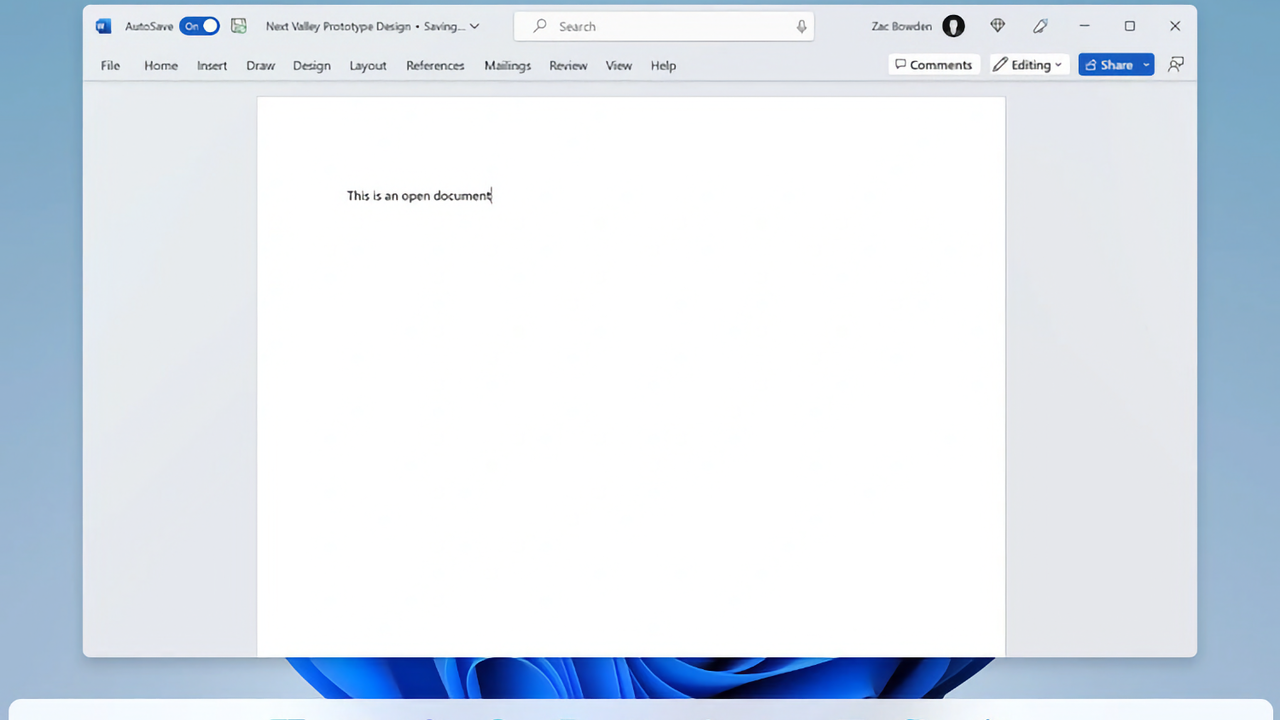Open the File menu

(x=110, y=66)
